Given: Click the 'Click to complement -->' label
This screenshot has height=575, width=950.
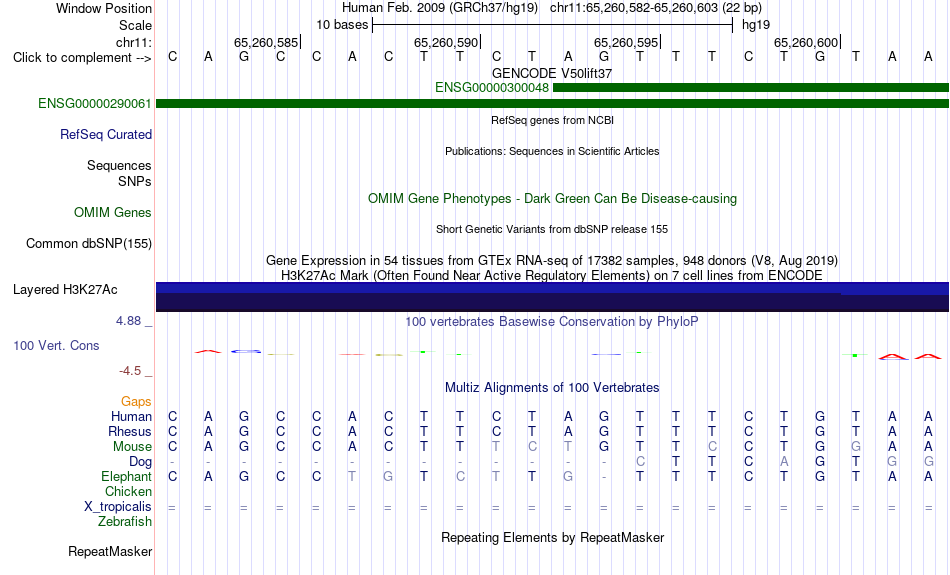Looking at the screenshot, I should click(82, 58).
